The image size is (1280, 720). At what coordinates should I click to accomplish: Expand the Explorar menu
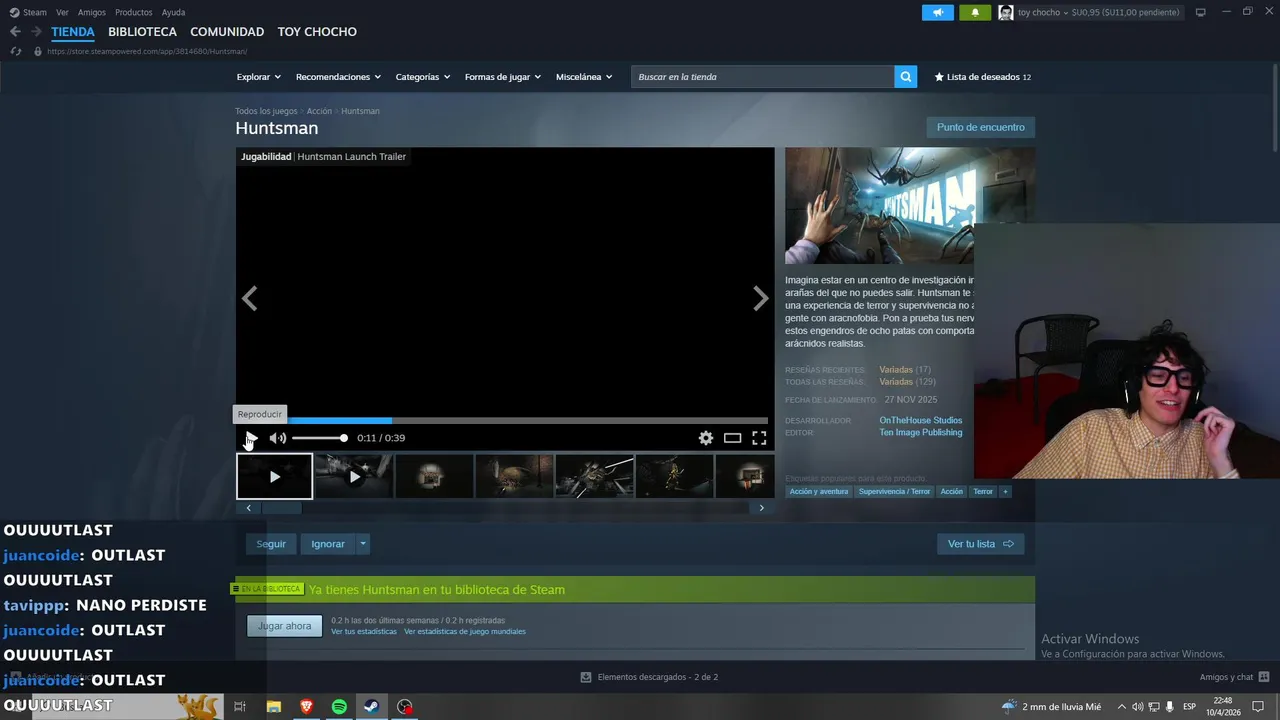(x=258, y=77)
